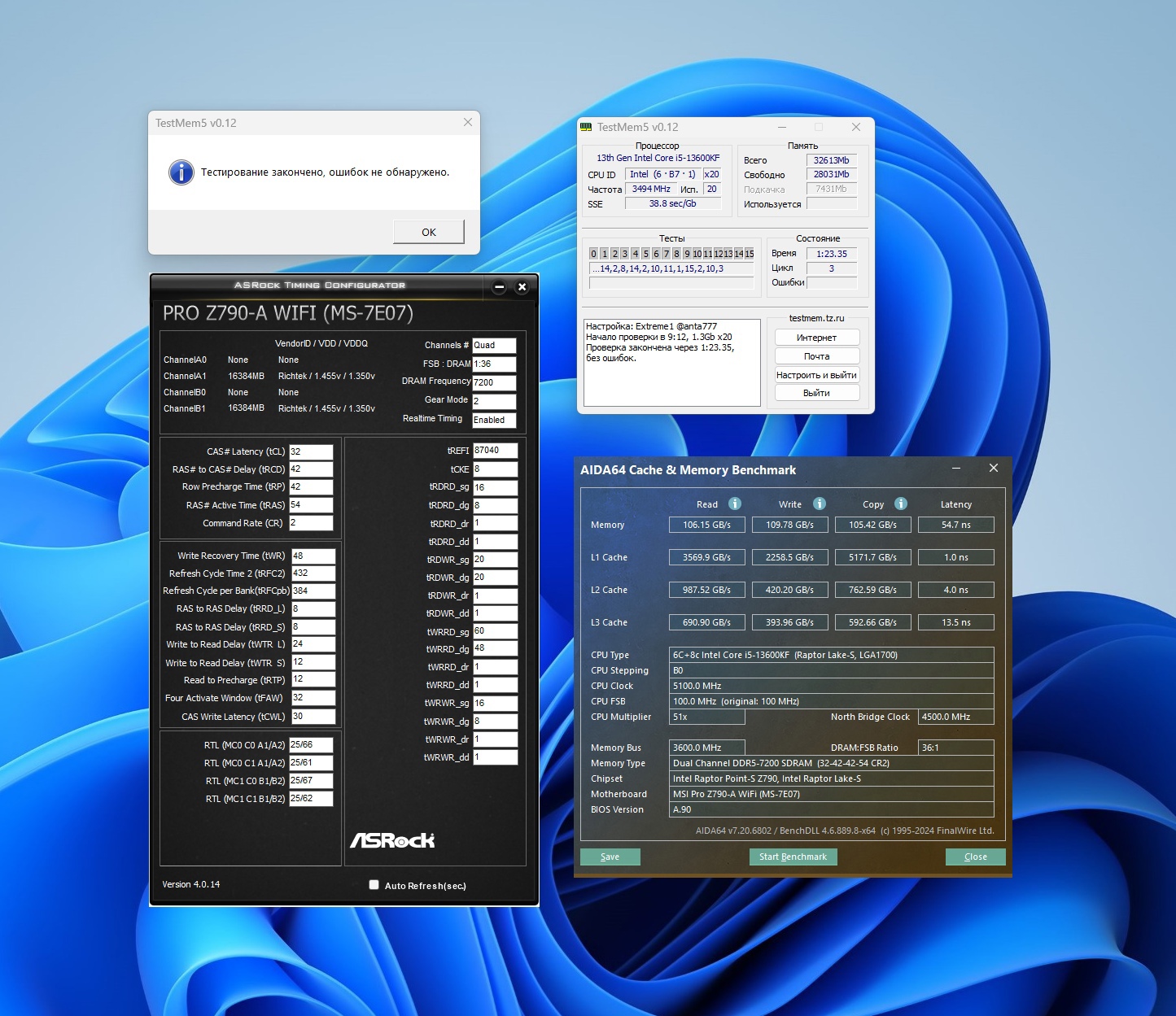Select the DRAM Frequency 7200 field
1176x1016 pixels.
click(x=494, y=382)
